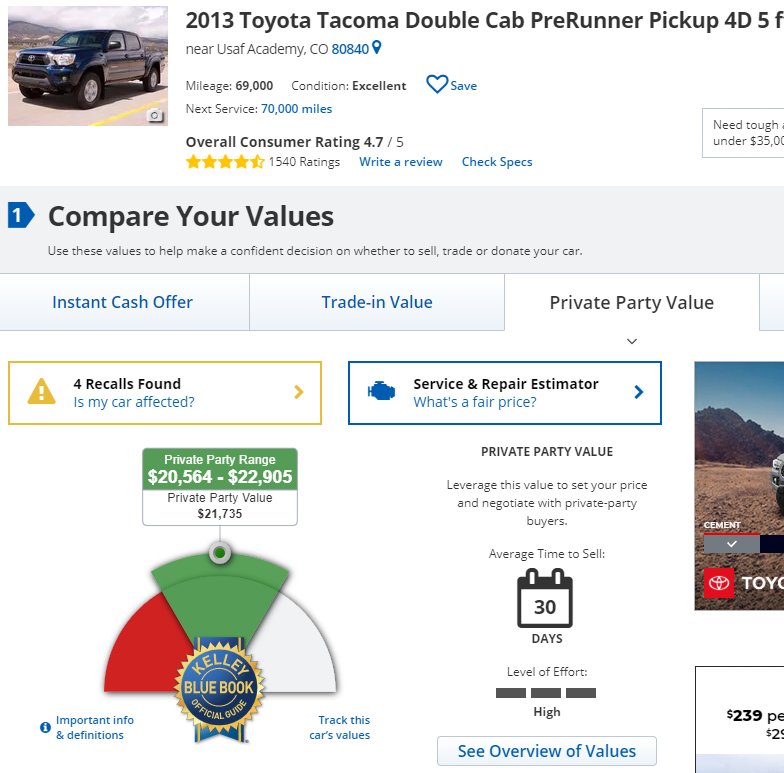Screen dimensions: 784x773
Task: Click the heart Save icon
Action: click(437, 84)
